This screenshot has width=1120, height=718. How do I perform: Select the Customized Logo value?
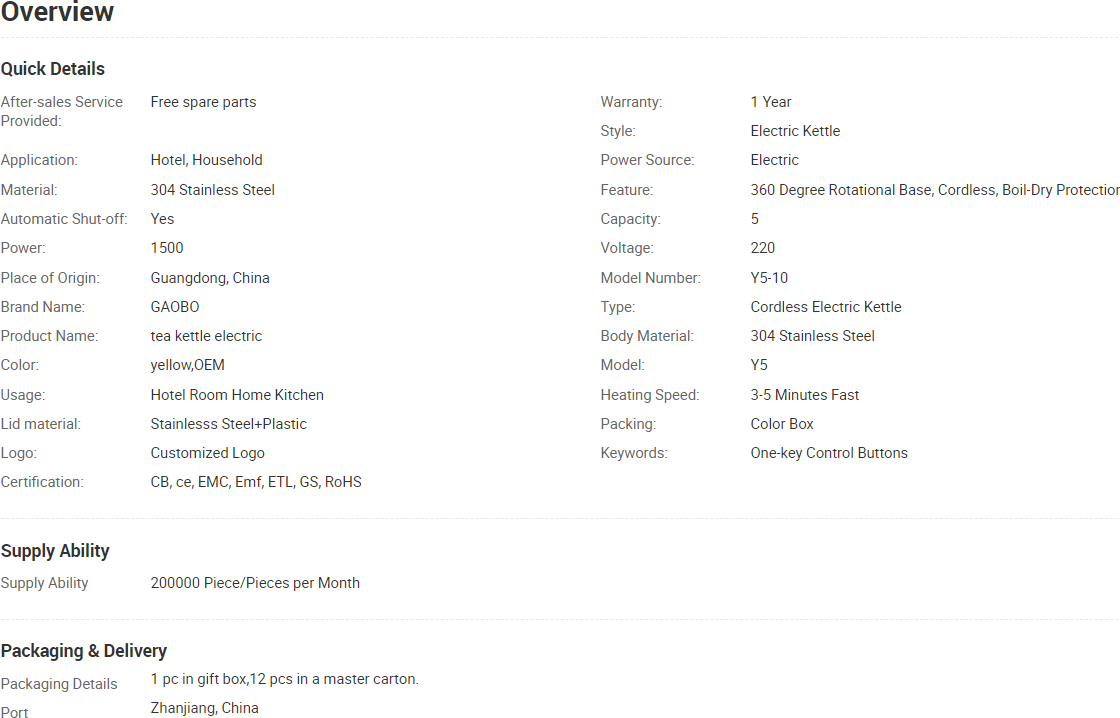pos(207,453)
